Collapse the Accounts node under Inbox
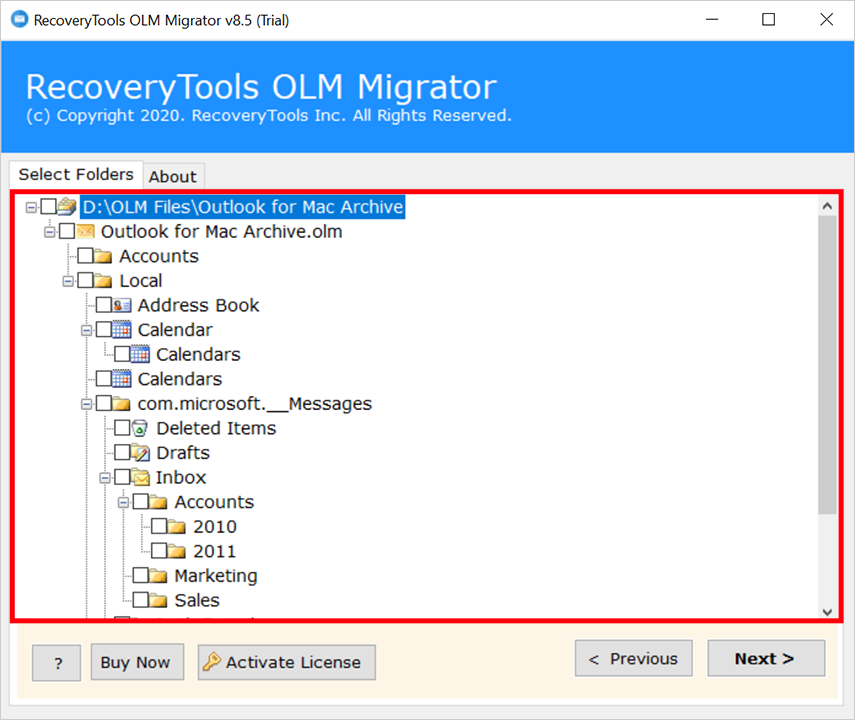This screenshot has height=720, width=855. pyautogui.click(x=124, y=502)
